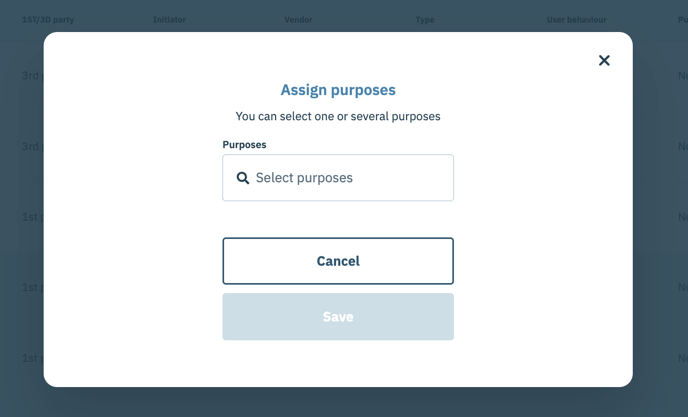Click the Purposes field label

244,145
